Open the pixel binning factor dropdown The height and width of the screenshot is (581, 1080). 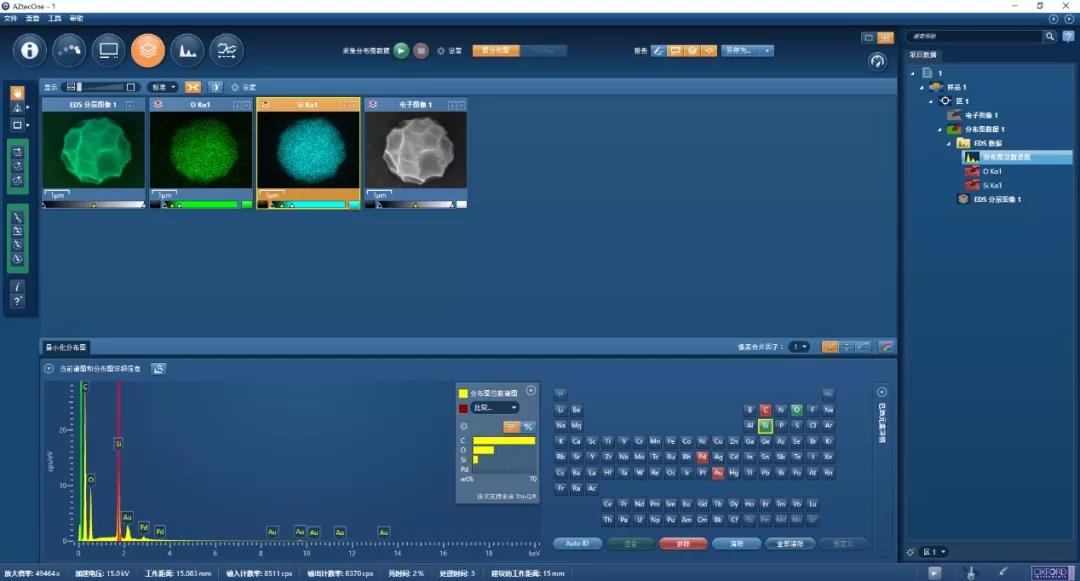tap(799, 347)
